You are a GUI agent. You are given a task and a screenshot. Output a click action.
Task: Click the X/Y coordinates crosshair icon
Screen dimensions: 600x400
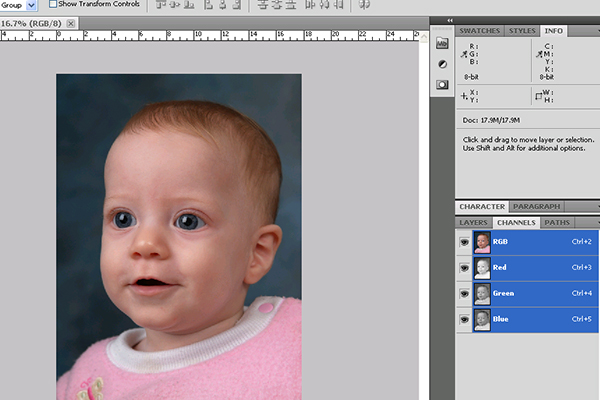(464, 96)
